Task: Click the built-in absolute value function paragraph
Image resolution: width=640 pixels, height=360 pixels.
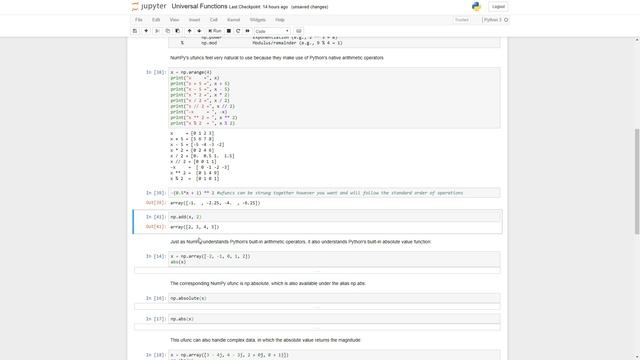Action: [x=300, y=242]
